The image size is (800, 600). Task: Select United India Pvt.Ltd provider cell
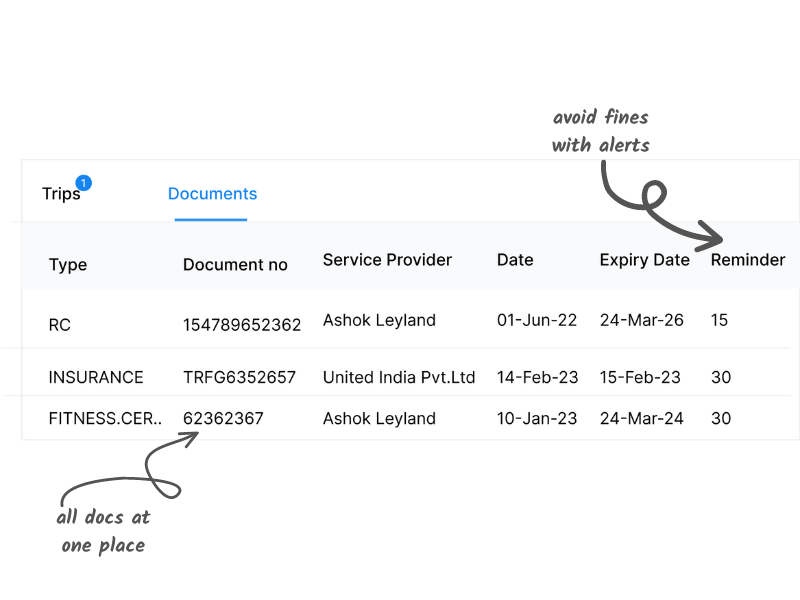pos(399,377)
